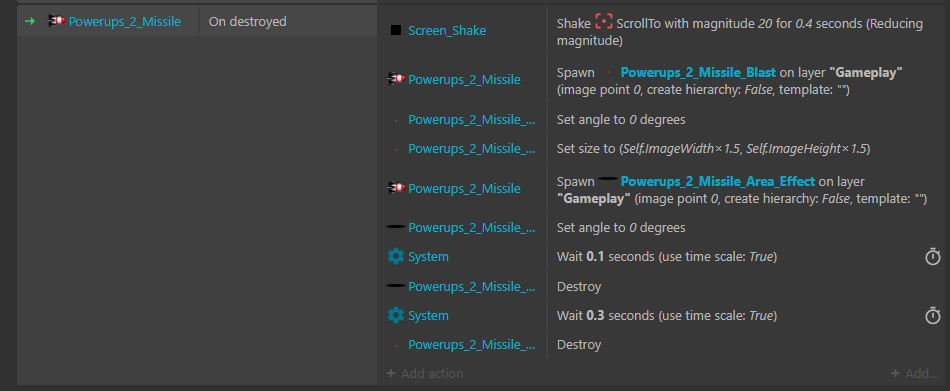Image resolution: width=950 pixels, height=391 pixels.
Task: Click the Powerups_2_Missile_Blast bold link
Action: pos(698,73)
